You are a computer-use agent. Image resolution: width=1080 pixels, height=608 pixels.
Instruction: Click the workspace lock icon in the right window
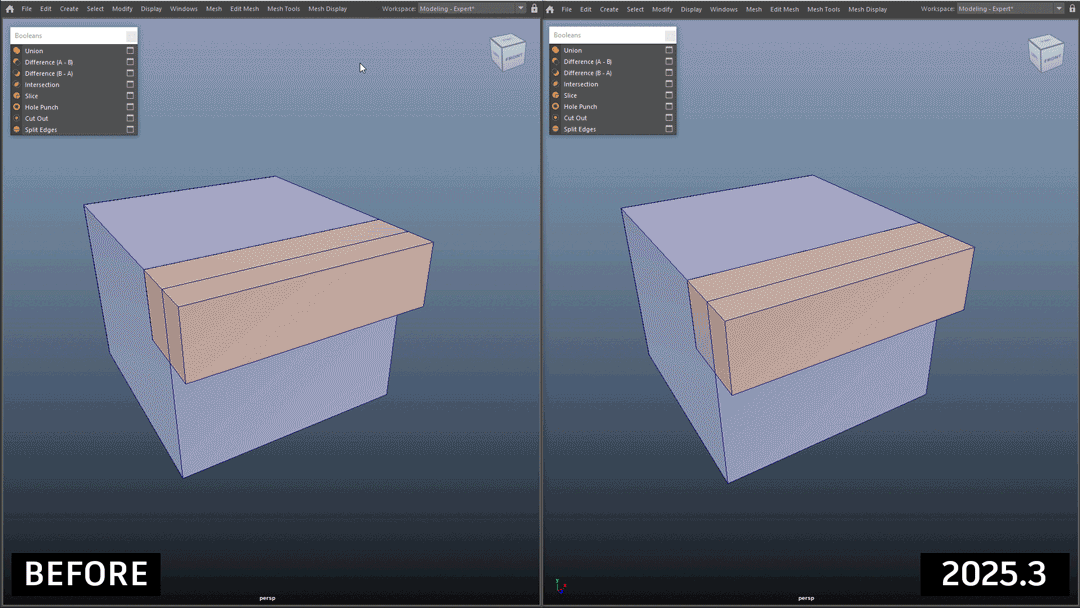point(1072,9)
